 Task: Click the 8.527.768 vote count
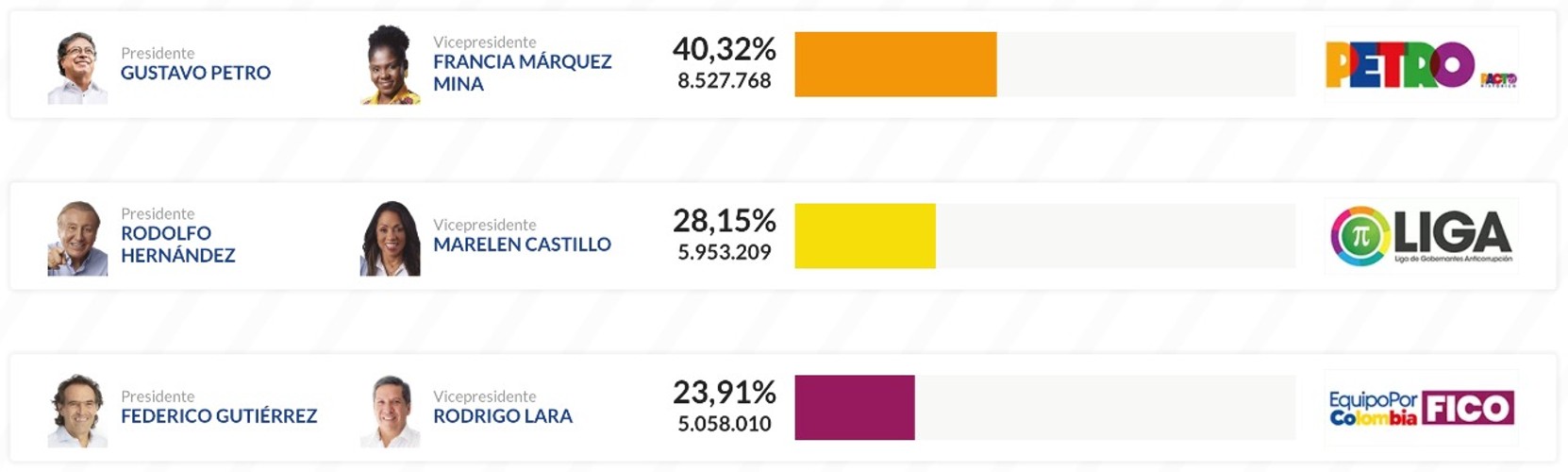click(724, 81)
